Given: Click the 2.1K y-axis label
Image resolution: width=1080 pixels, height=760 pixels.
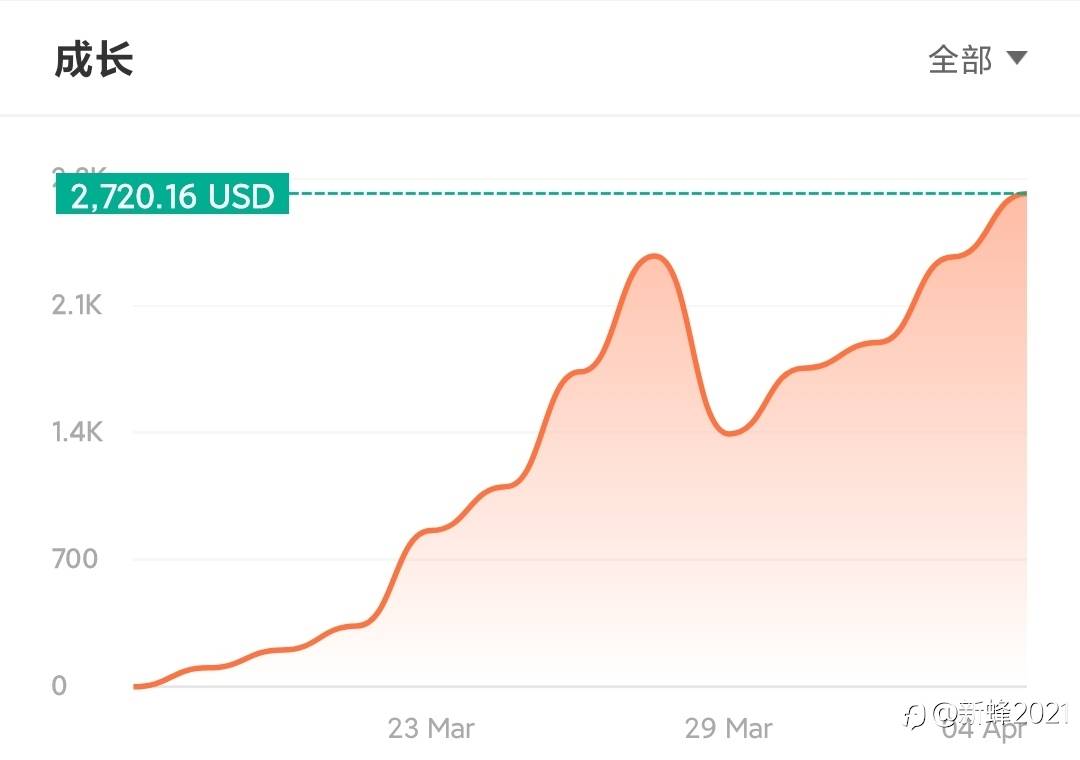Looking at the screenshot, I should 77,306.
